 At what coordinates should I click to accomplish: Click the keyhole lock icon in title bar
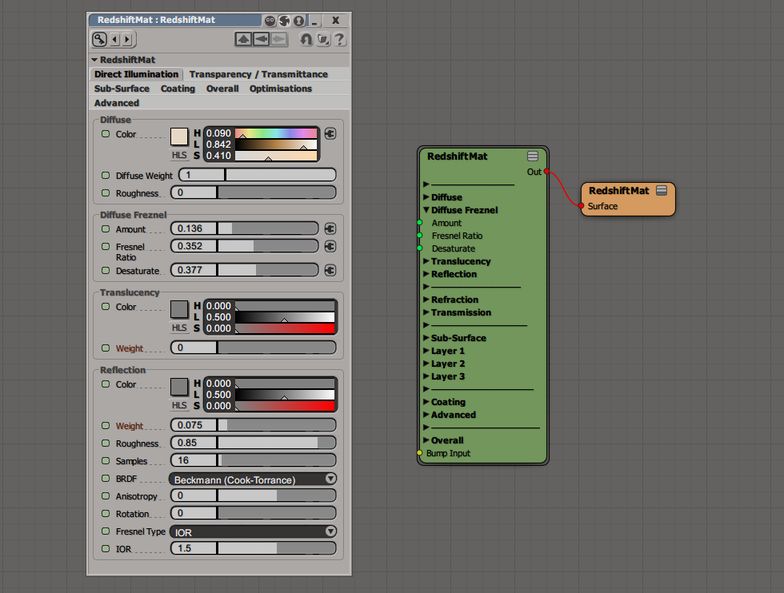click(x=299, y=20)
